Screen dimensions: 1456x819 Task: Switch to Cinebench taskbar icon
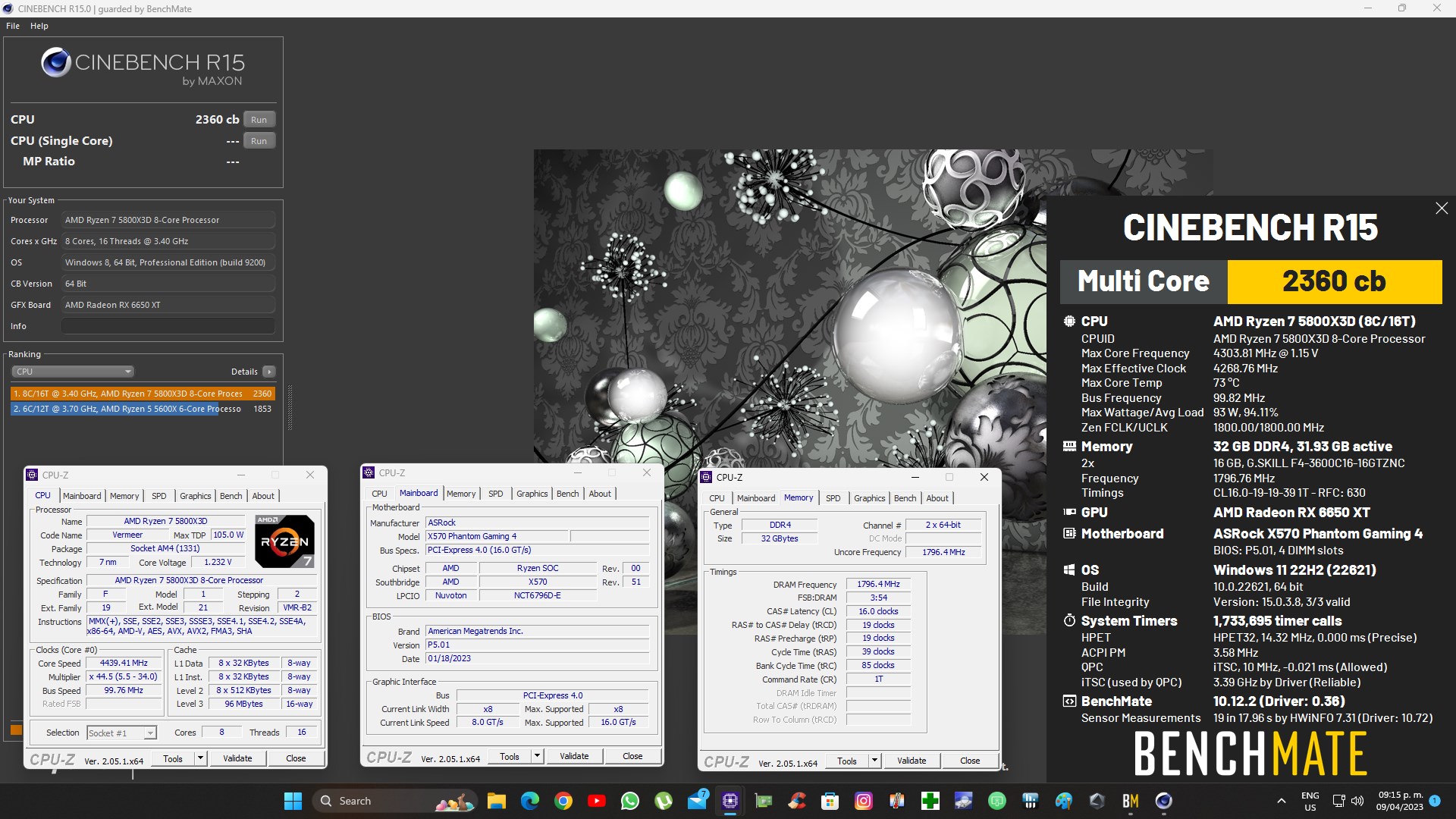coord(1164,801)
